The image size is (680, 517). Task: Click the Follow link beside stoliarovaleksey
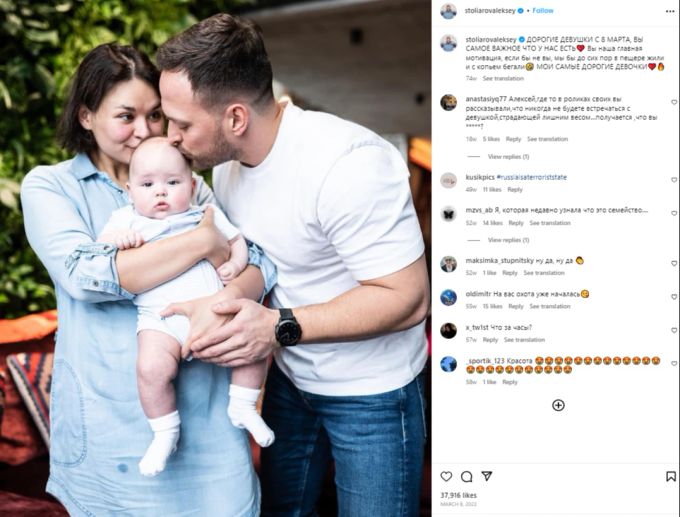point(543,10)
